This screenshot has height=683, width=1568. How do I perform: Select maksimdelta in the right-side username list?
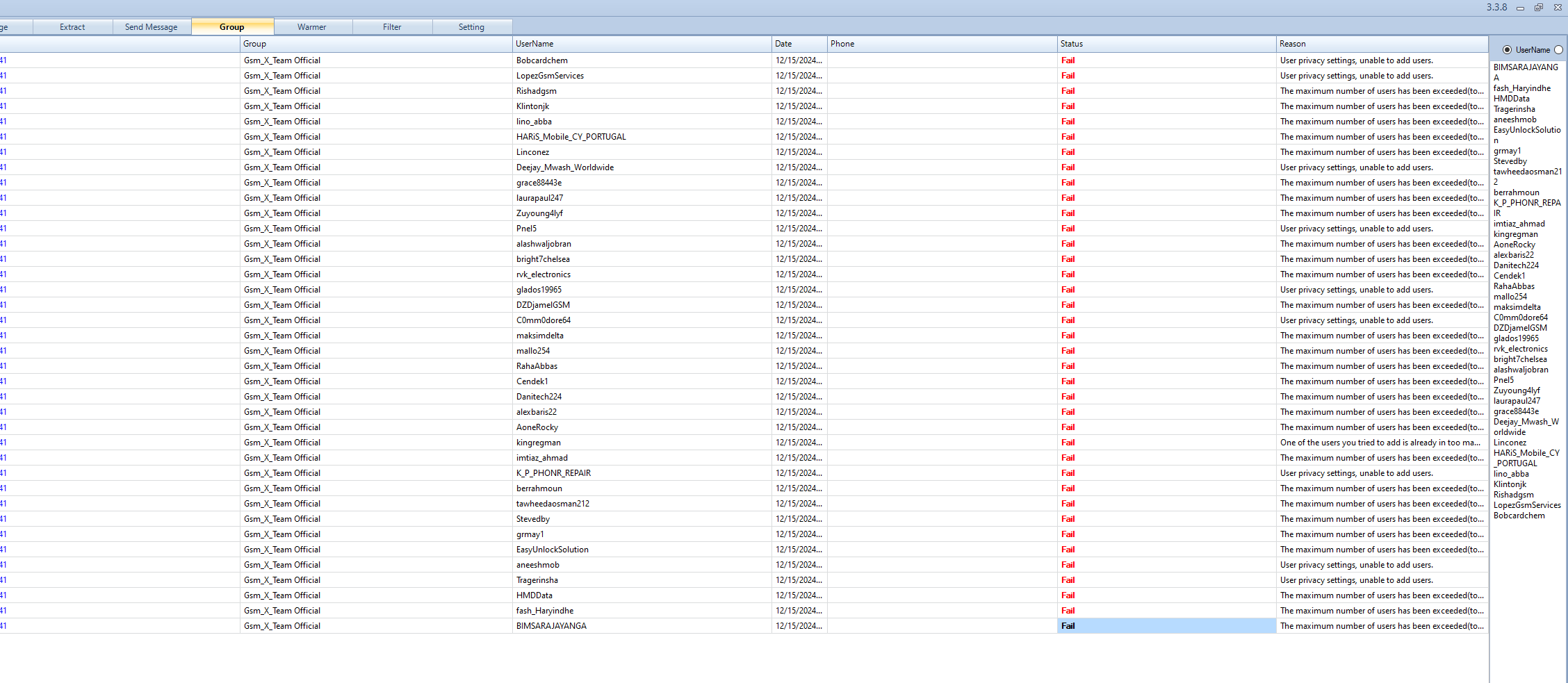[x=1517, y=307]
